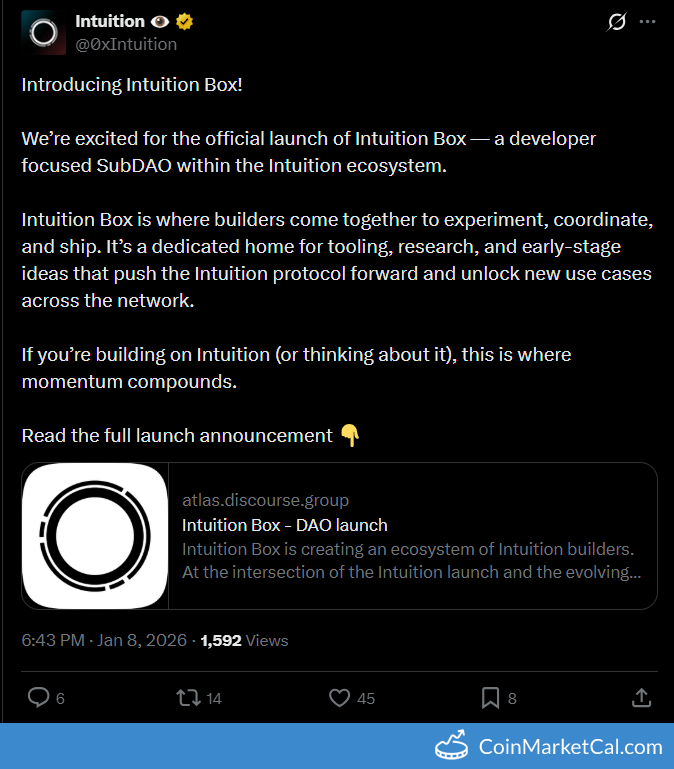Screen dimensions: 674x769
Task: Open Intuition profile avatar
Action: coord(43,33)
